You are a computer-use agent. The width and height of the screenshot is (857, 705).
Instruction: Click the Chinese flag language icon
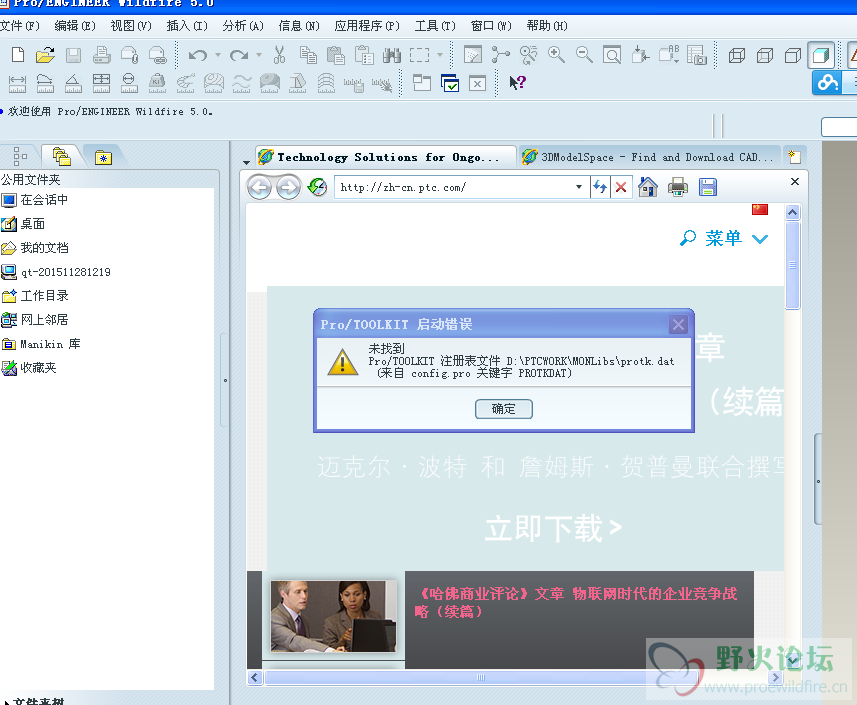[760, 209]
